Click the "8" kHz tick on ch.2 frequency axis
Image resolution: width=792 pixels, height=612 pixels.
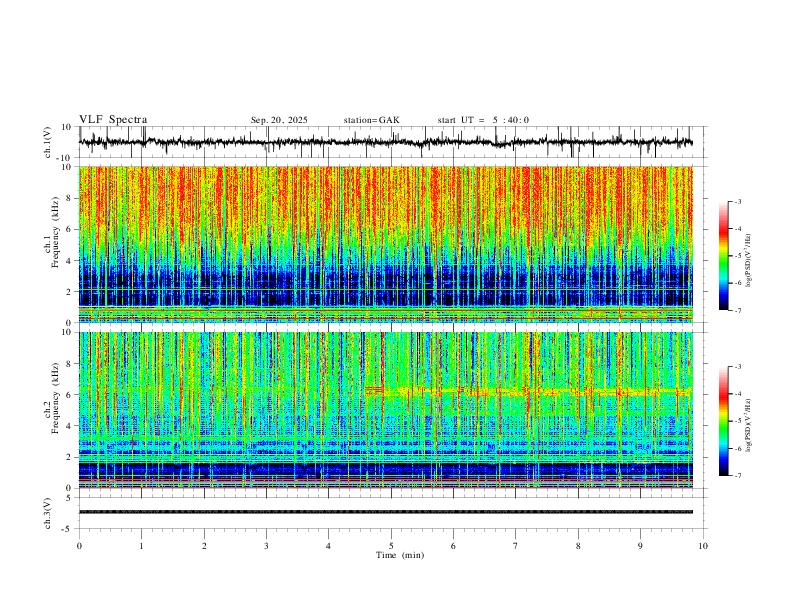[70, 364]
